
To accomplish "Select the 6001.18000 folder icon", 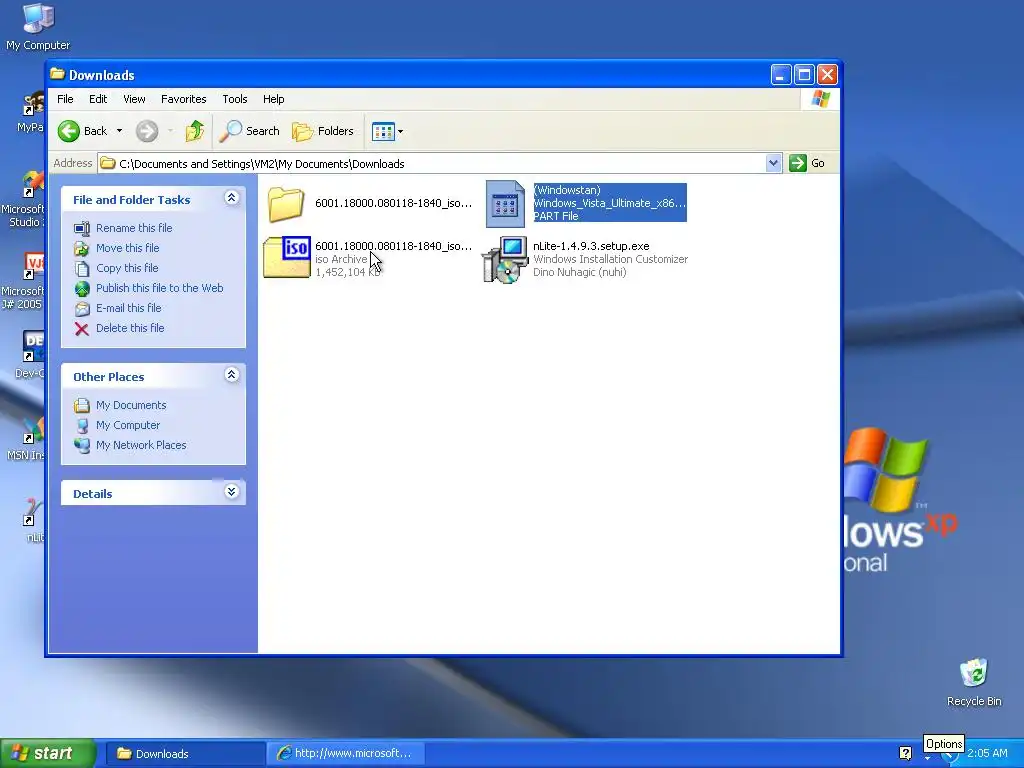I will [x=285, y=203].
